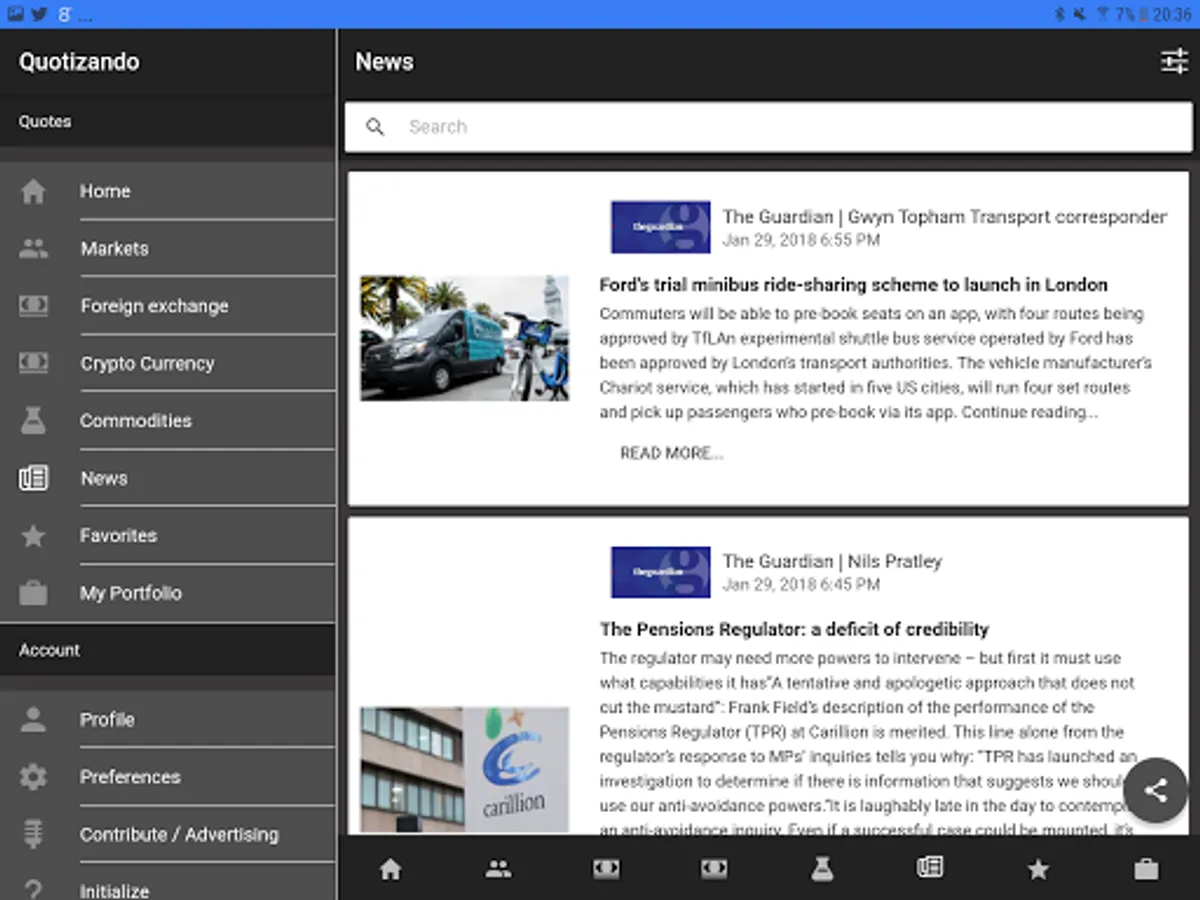
Task: Click the person icon beside Profile
Action: point(33,719)
